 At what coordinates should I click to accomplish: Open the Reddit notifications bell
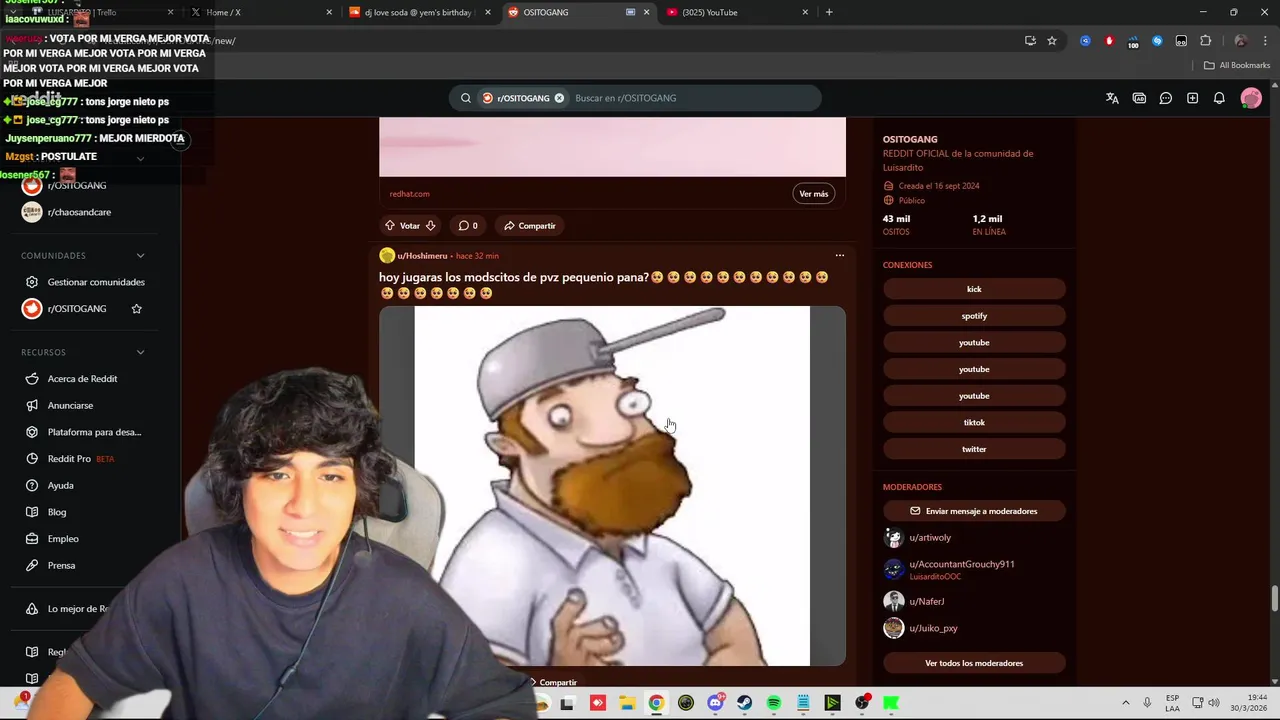(1219, 98)
